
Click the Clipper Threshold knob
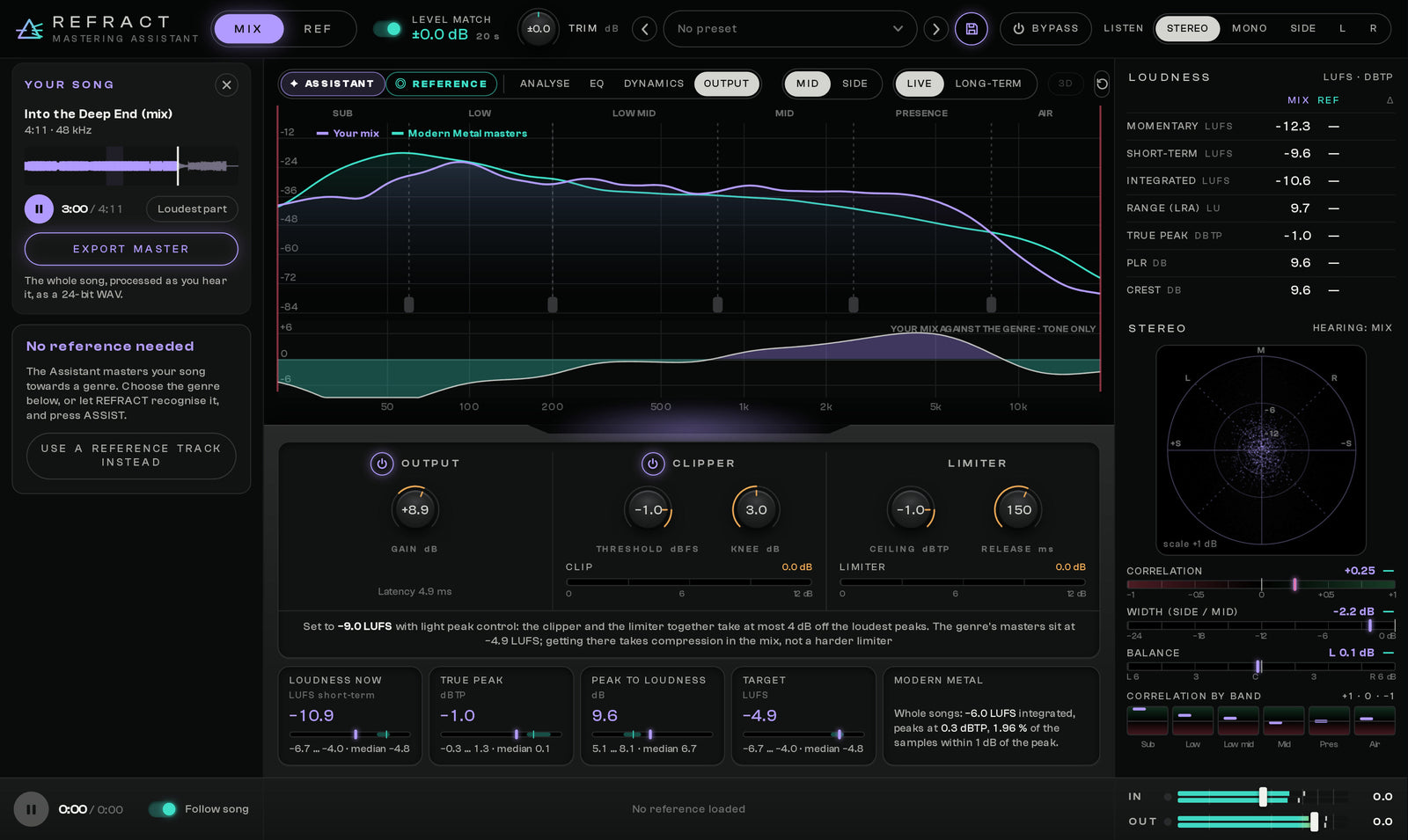coord(649,510)
